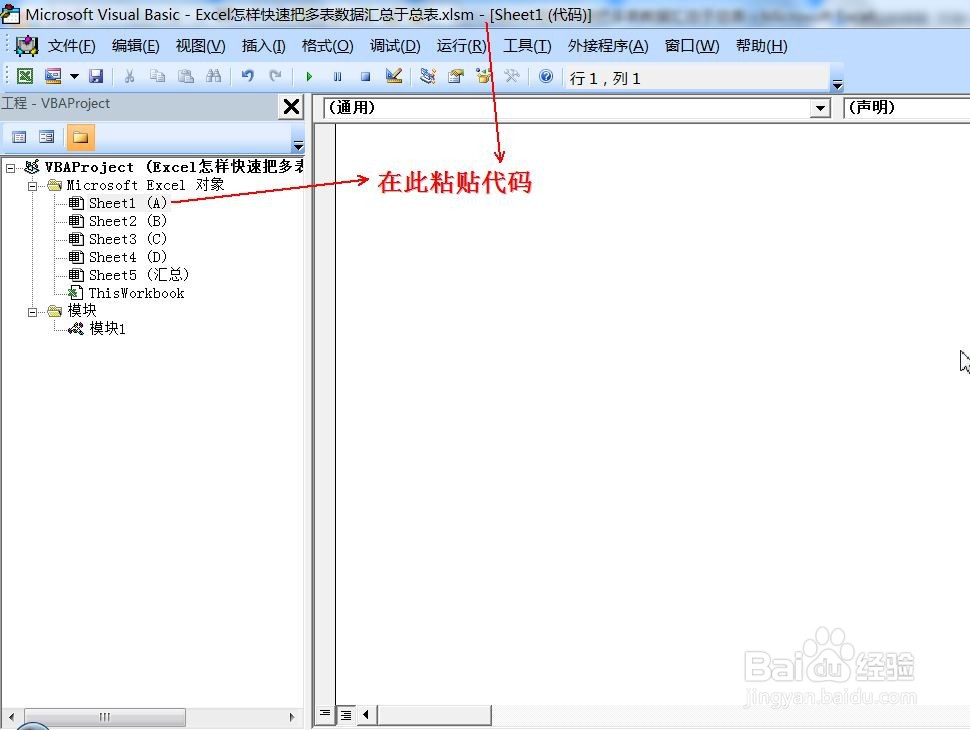Open the 运行(R) menu
970x730 pixels.
tap(461, 46)
